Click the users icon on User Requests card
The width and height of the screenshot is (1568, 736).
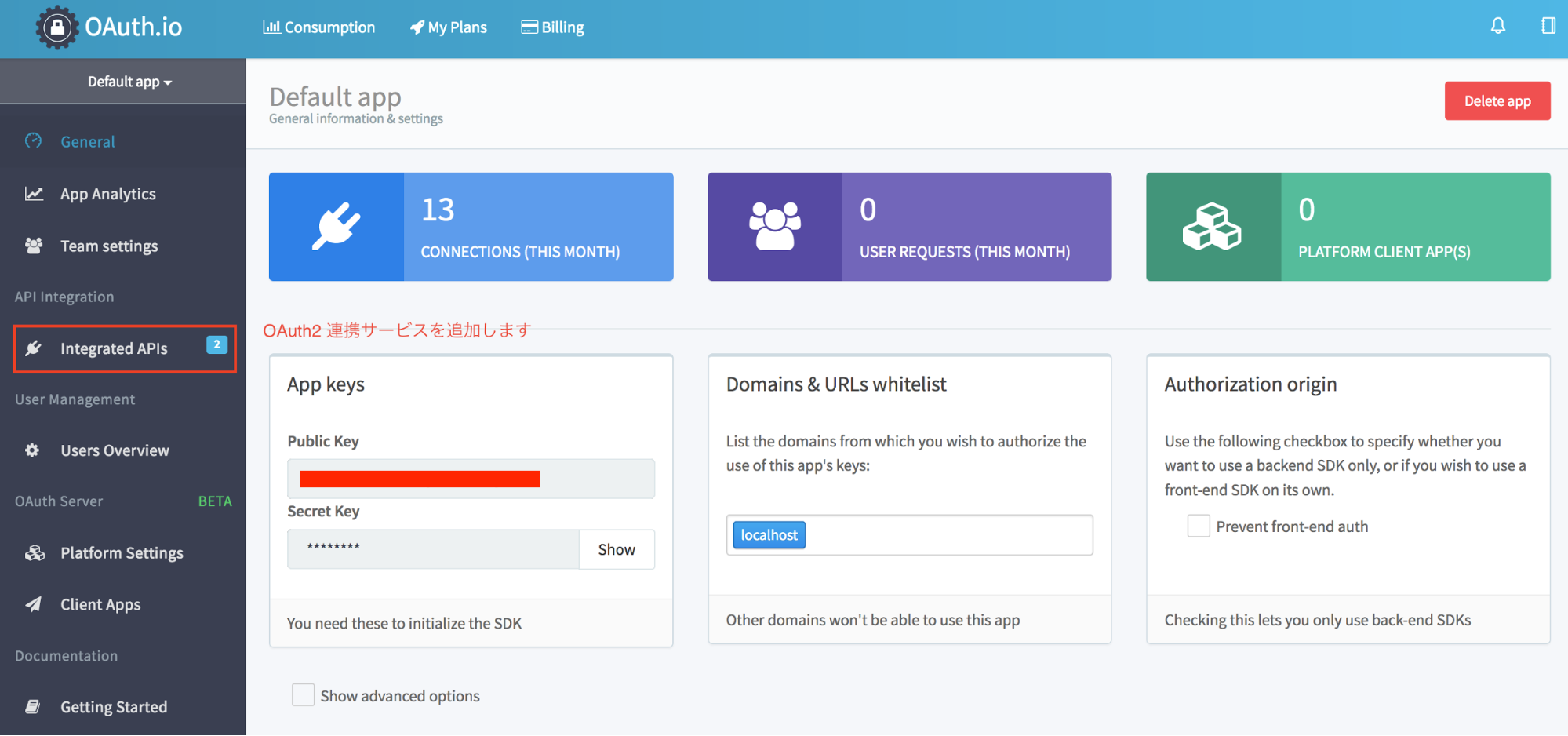click(x=775, y=227)
